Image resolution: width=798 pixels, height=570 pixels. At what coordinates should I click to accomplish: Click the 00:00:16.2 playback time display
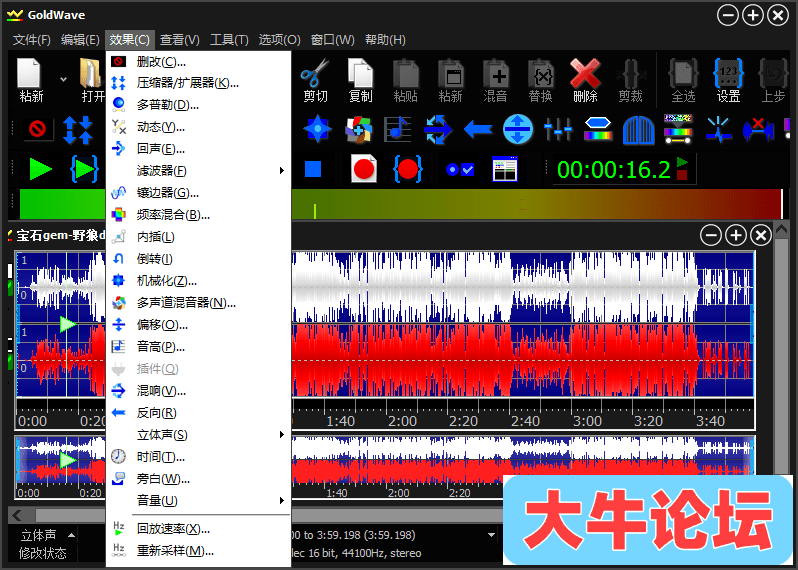click(x=613, y=169)
